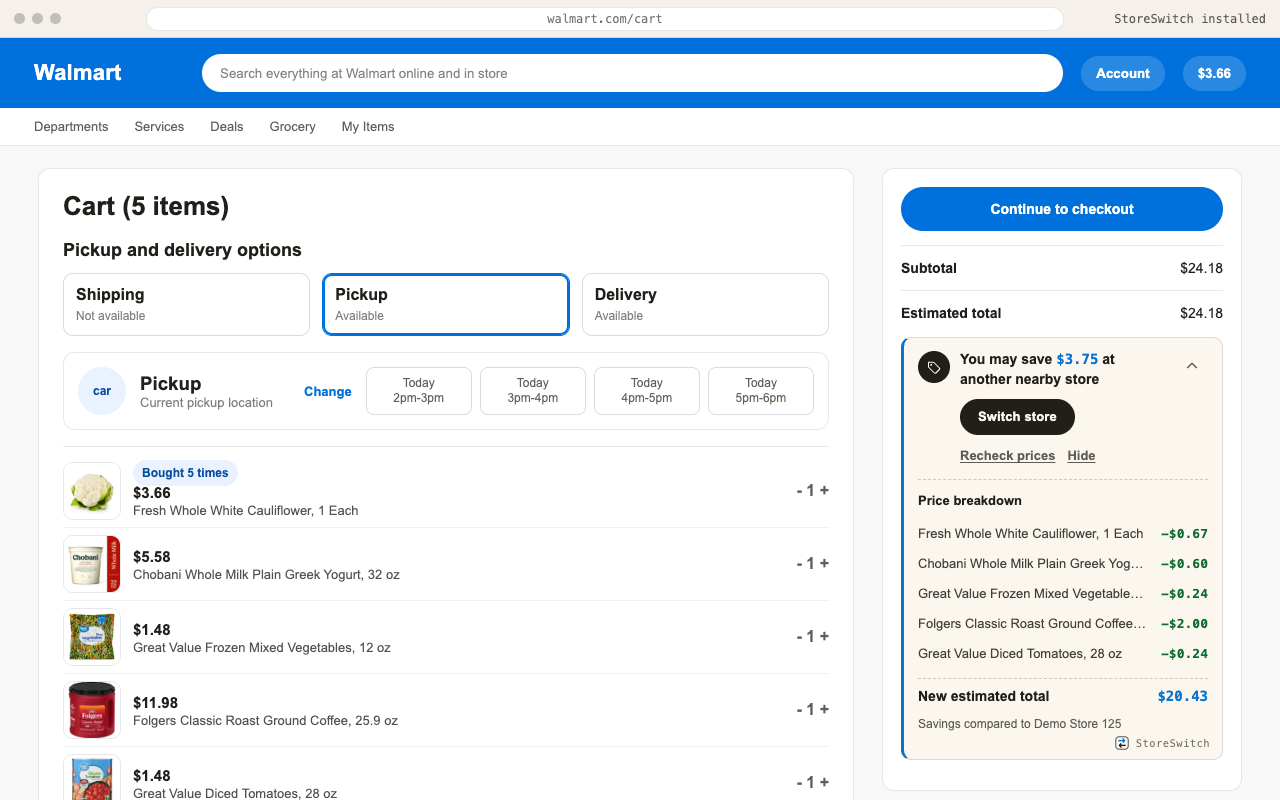Increase Chobani yogurt quantity

(x=824, y=563)
